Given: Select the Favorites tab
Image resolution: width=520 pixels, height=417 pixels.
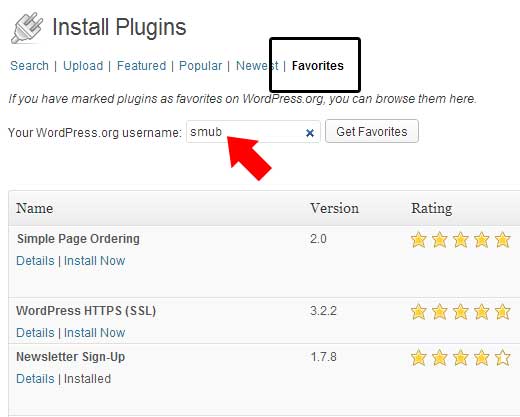Looking at the screenshot, I should (x=317, y=66).
